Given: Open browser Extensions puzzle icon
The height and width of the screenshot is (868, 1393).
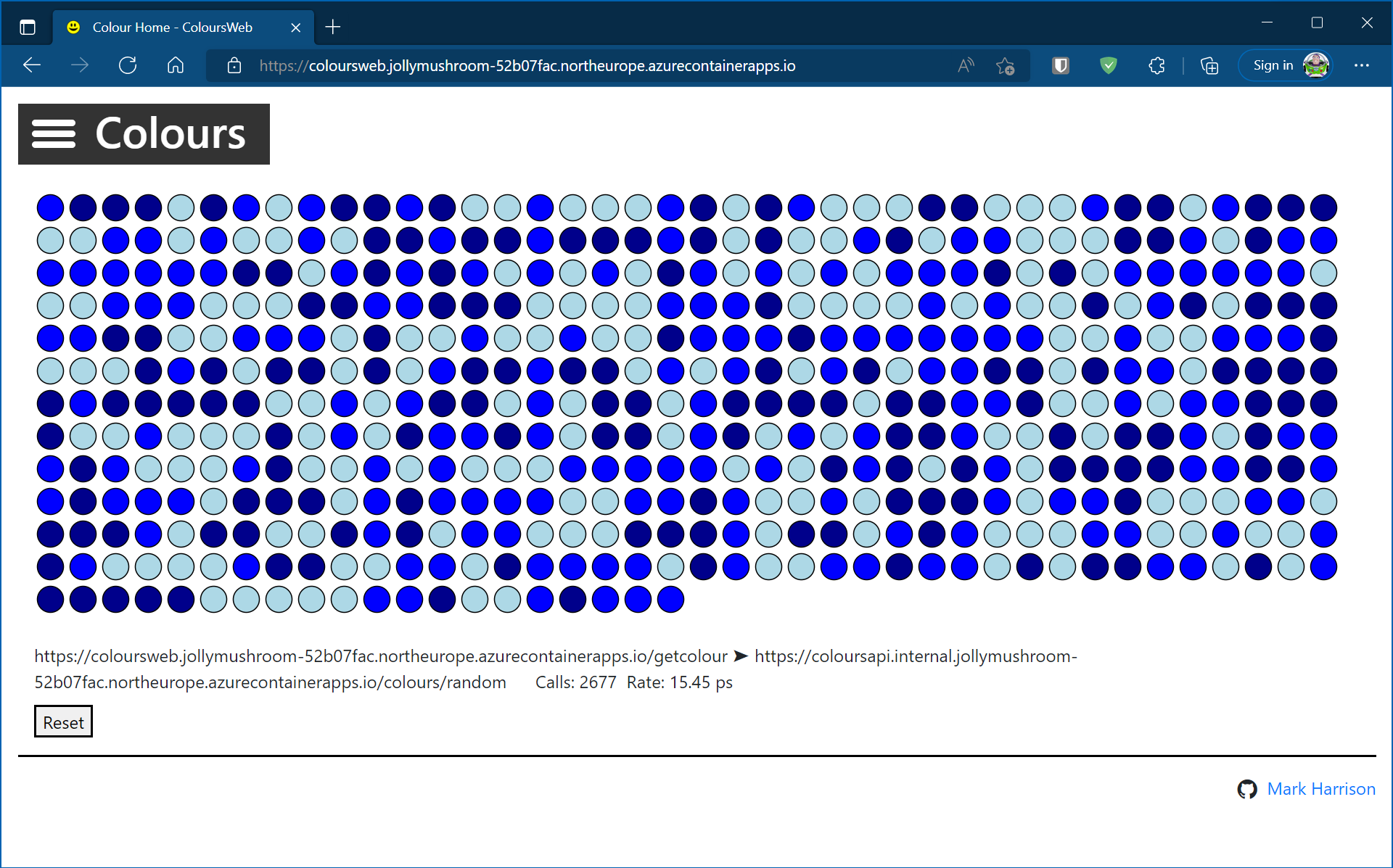Looking at the screenshot, I should click(x=1156, y=65).
